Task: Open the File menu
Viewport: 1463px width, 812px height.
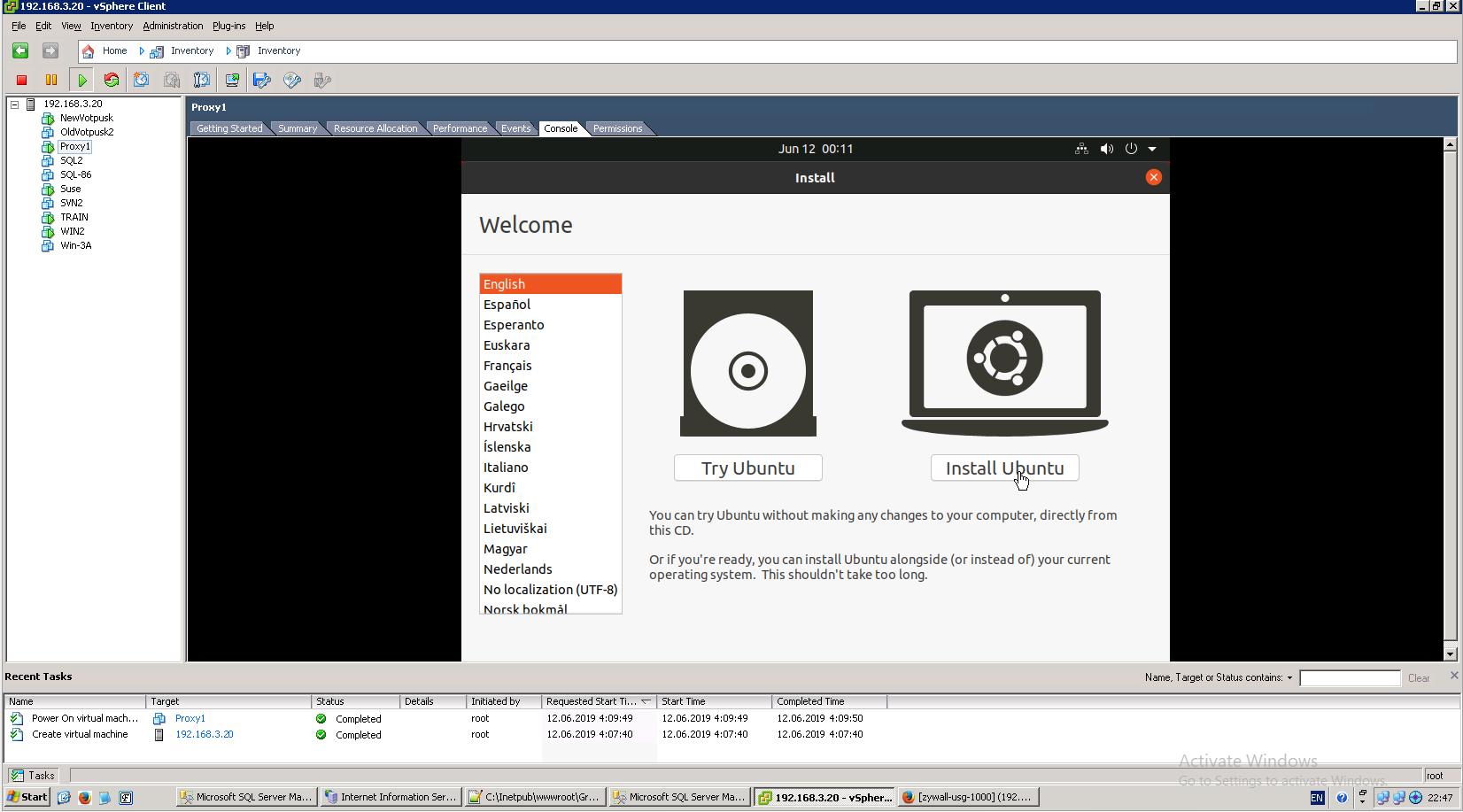Action: (x=19, y=27)
